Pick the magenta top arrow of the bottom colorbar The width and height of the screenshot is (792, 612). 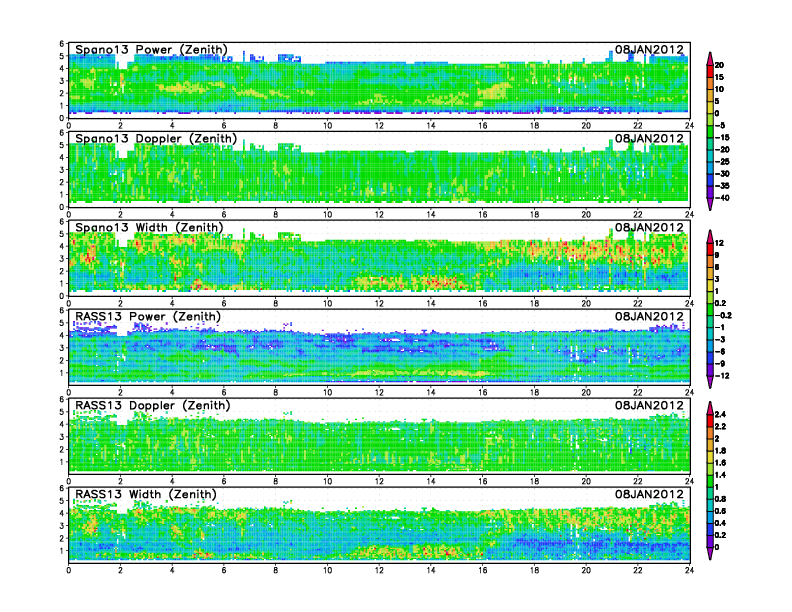point(710,408)
